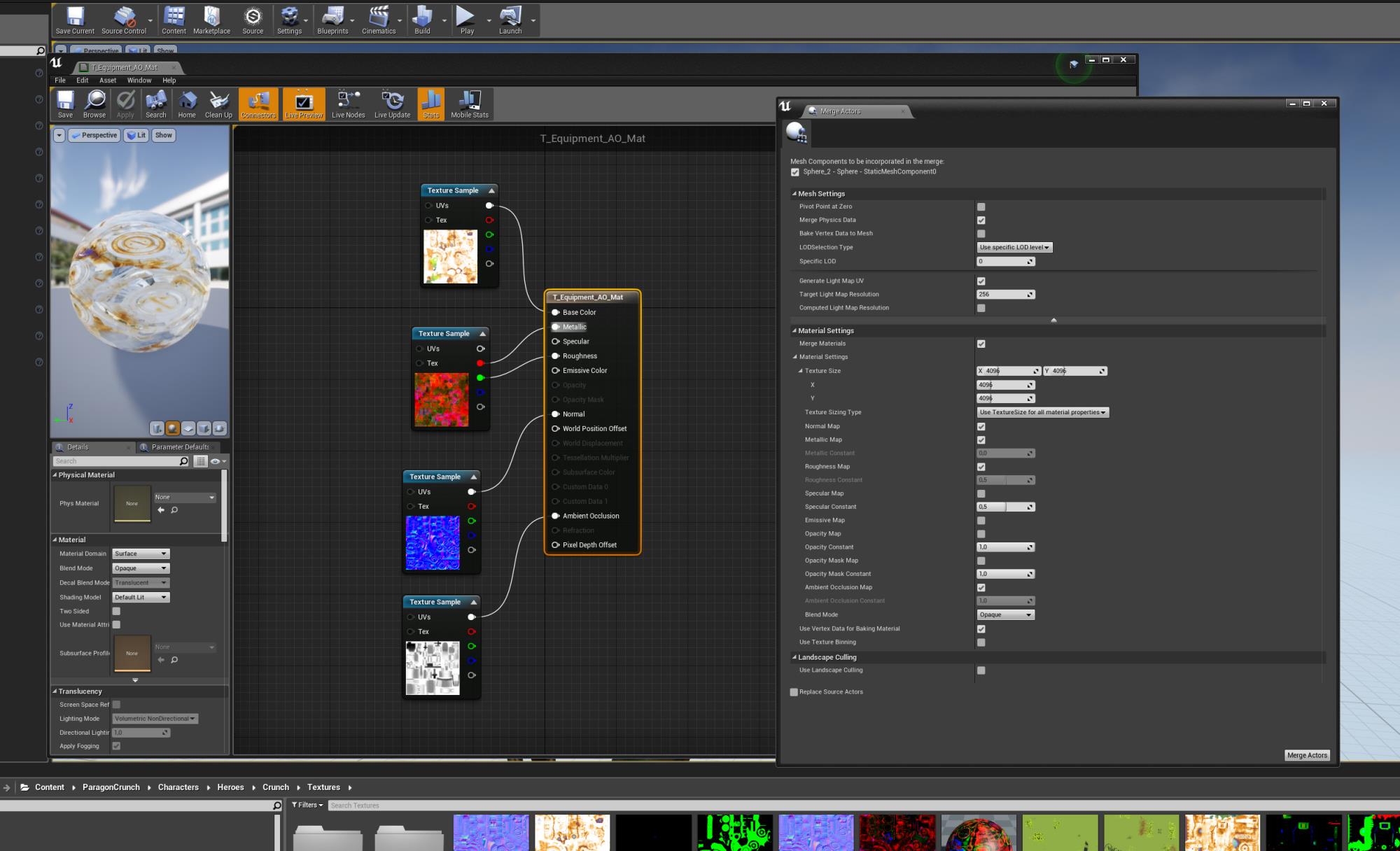The height and width of the screenshot is (851, 1400).
Task: Open the Edit menu in the material editor
Action: [x=82, y=80]
